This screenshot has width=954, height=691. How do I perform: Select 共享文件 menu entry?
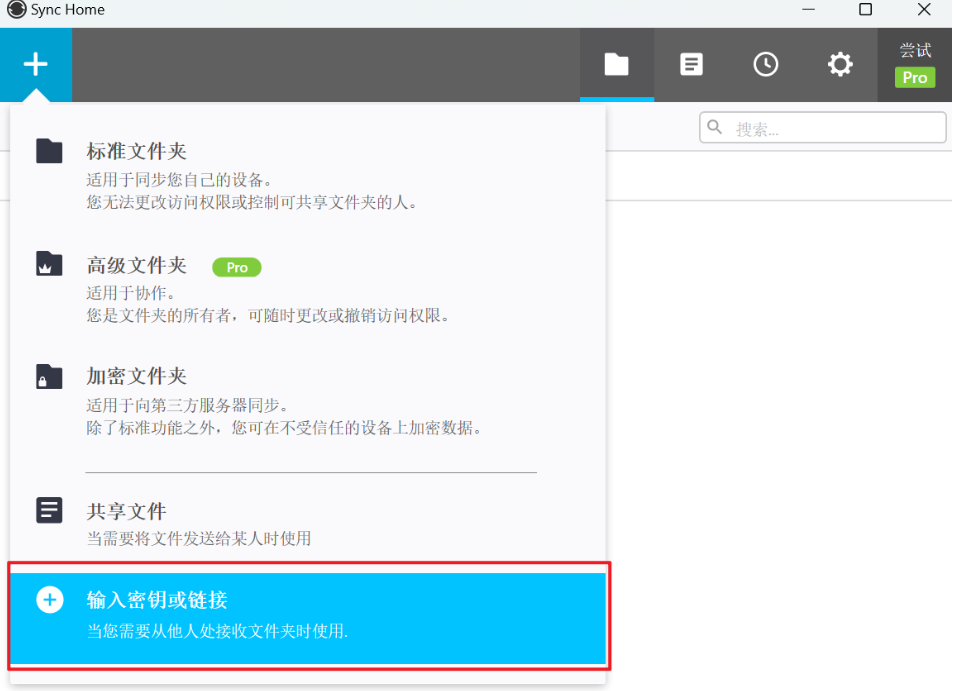tap(307, 523)
